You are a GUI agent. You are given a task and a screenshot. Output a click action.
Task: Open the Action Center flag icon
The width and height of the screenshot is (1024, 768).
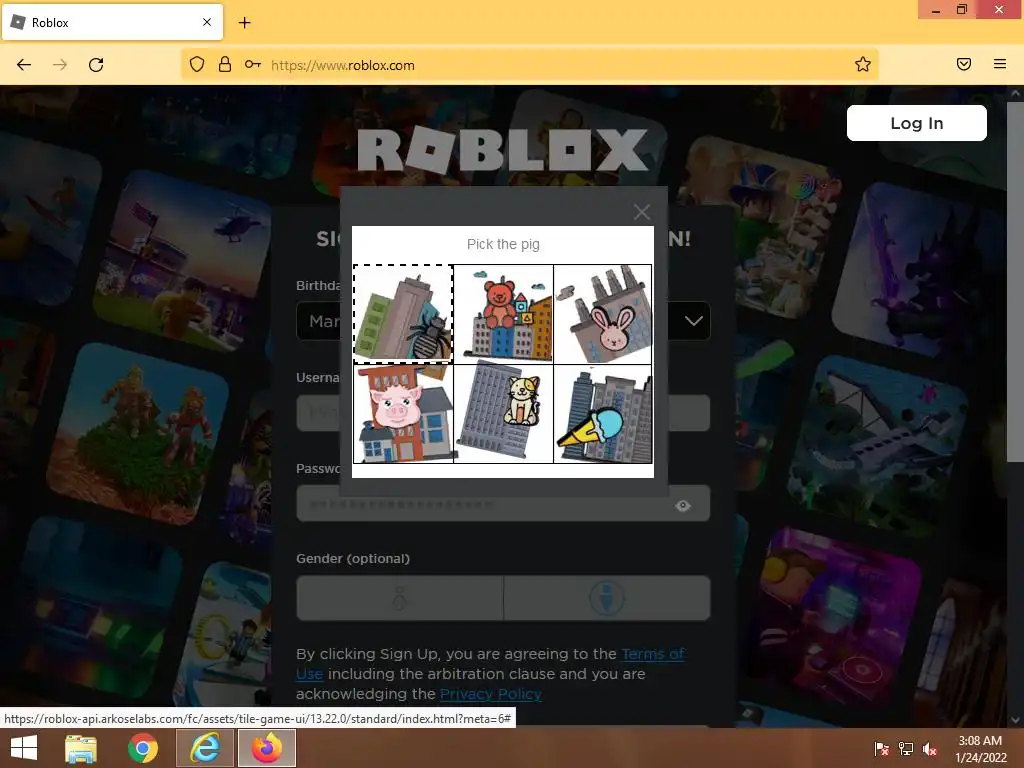pos(881,749)
